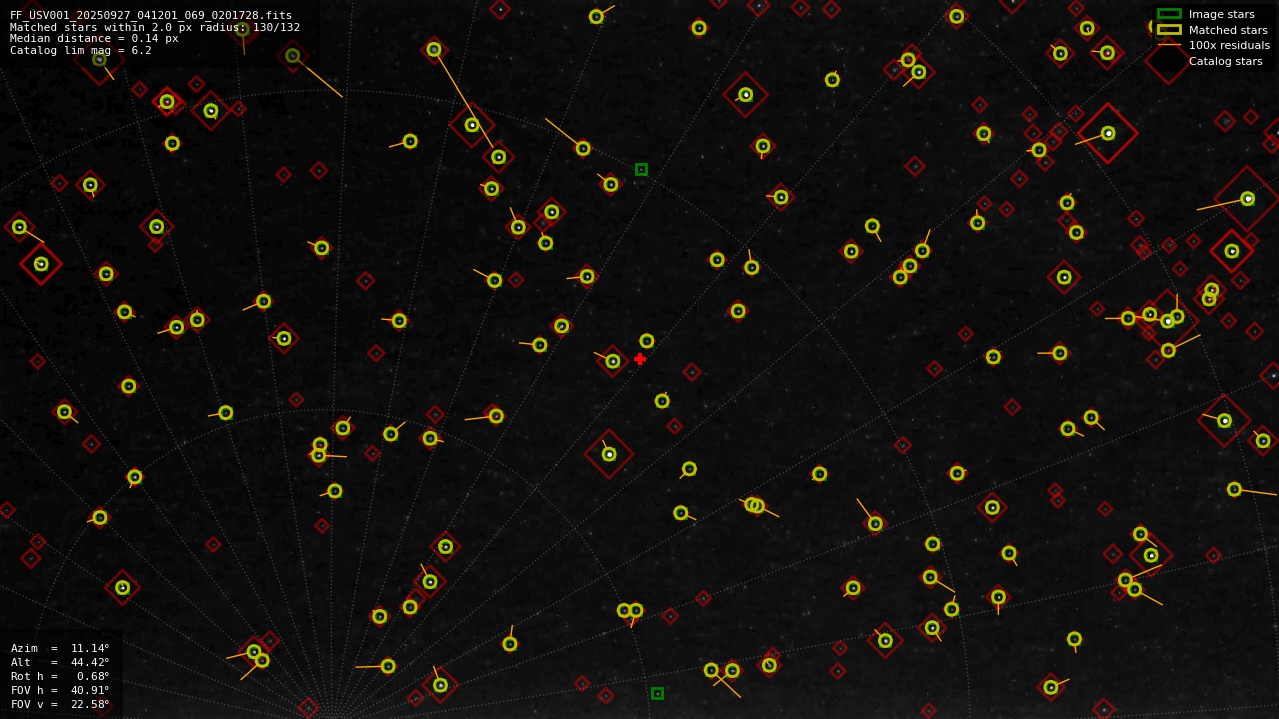Click the 'FOV h = 40.91°' readout

pyautogui.click(x=60, y=690)
